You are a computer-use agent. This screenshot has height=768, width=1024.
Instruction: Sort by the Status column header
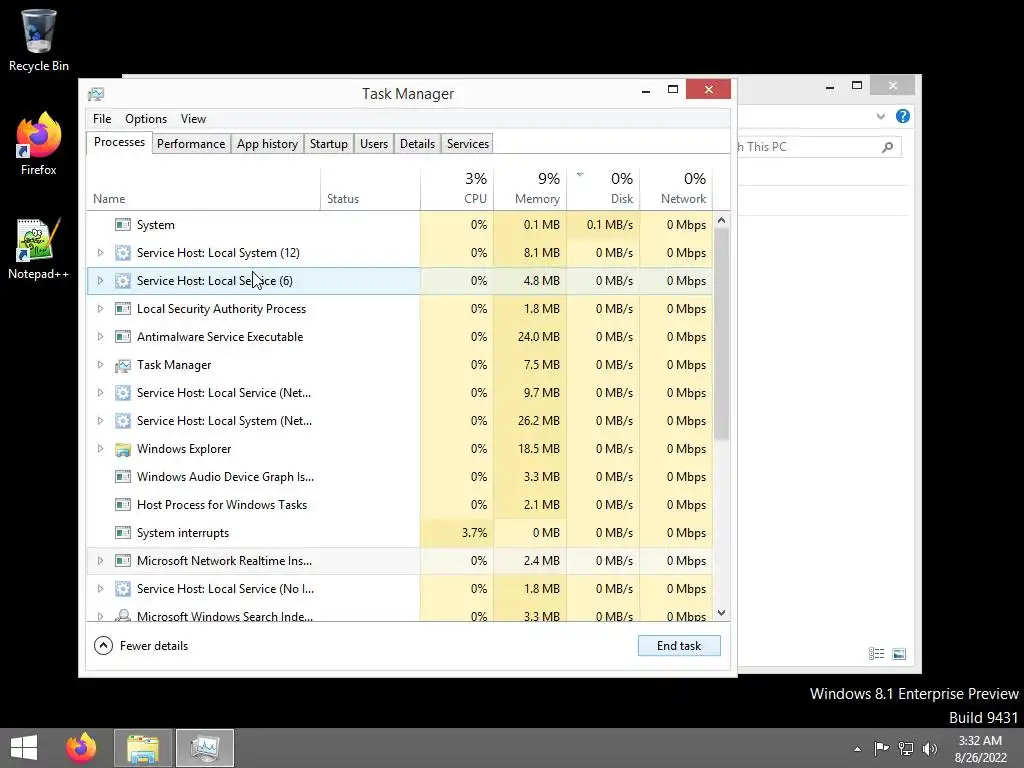370,189
